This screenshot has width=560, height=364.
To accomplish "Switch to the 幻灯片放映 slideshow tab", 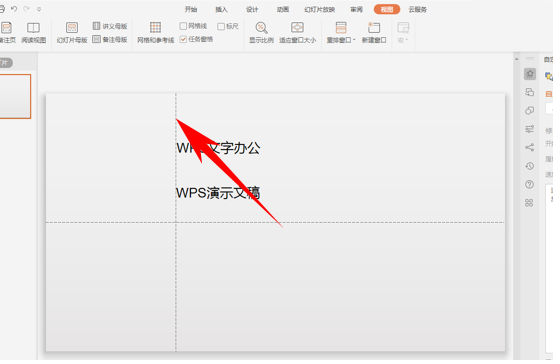I will click(x=320, y=9).
